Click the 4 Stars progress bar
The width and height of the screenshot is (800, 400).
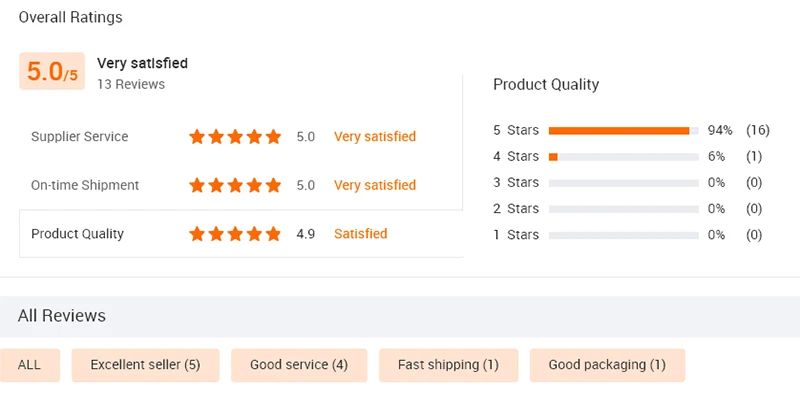pyautogui.click(x=623, y=157)
